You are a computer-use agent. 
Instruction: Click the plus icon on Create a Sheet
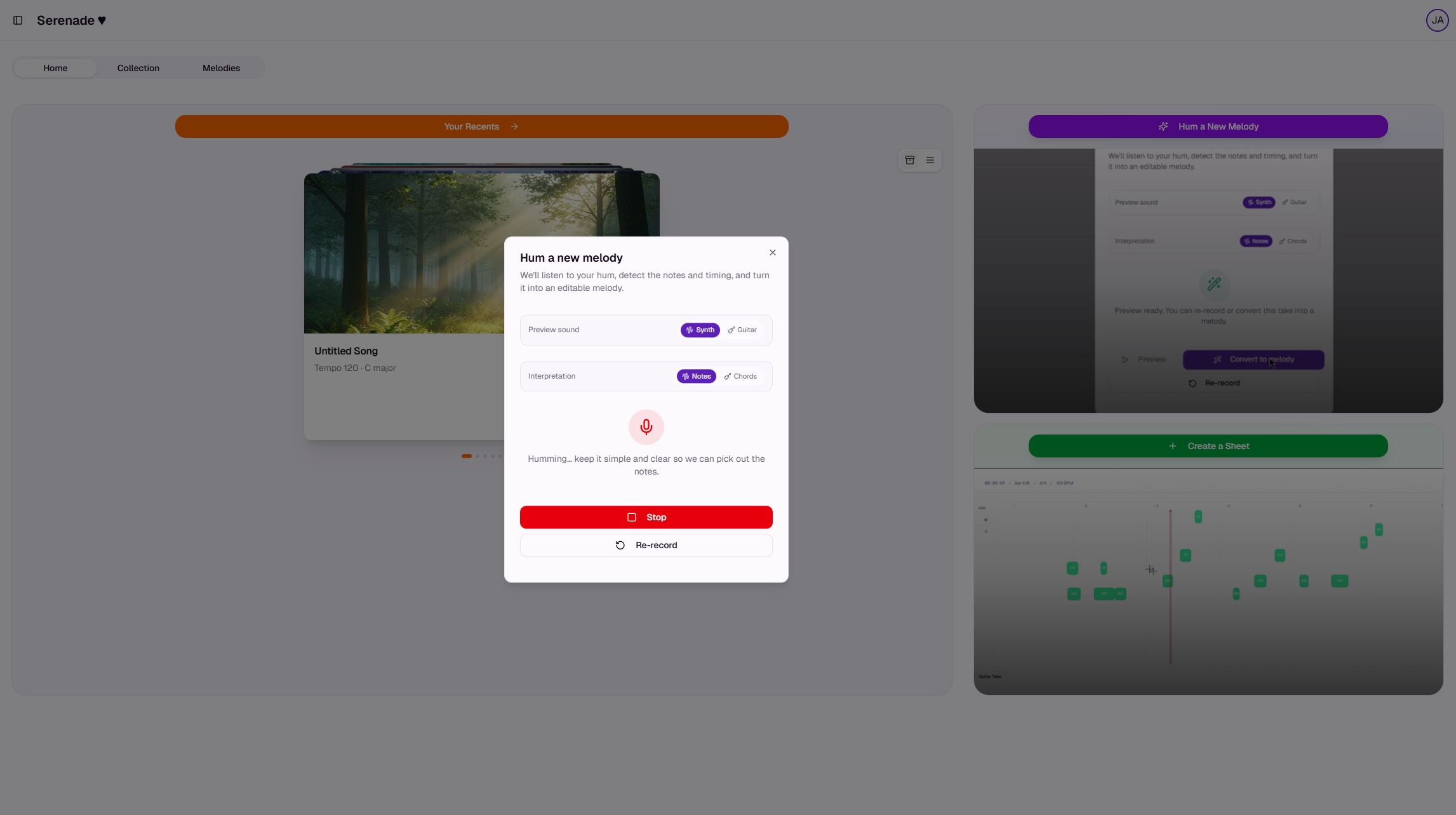1172,446
